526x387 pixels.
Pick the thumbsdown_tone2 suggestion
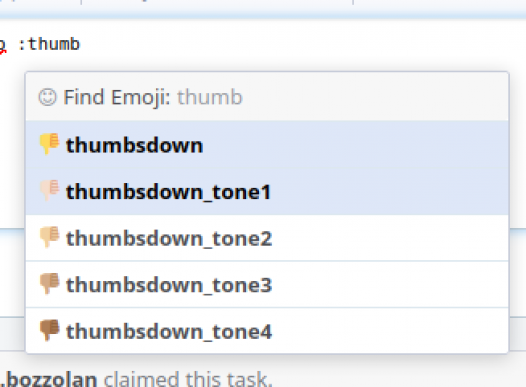(267, 238)
